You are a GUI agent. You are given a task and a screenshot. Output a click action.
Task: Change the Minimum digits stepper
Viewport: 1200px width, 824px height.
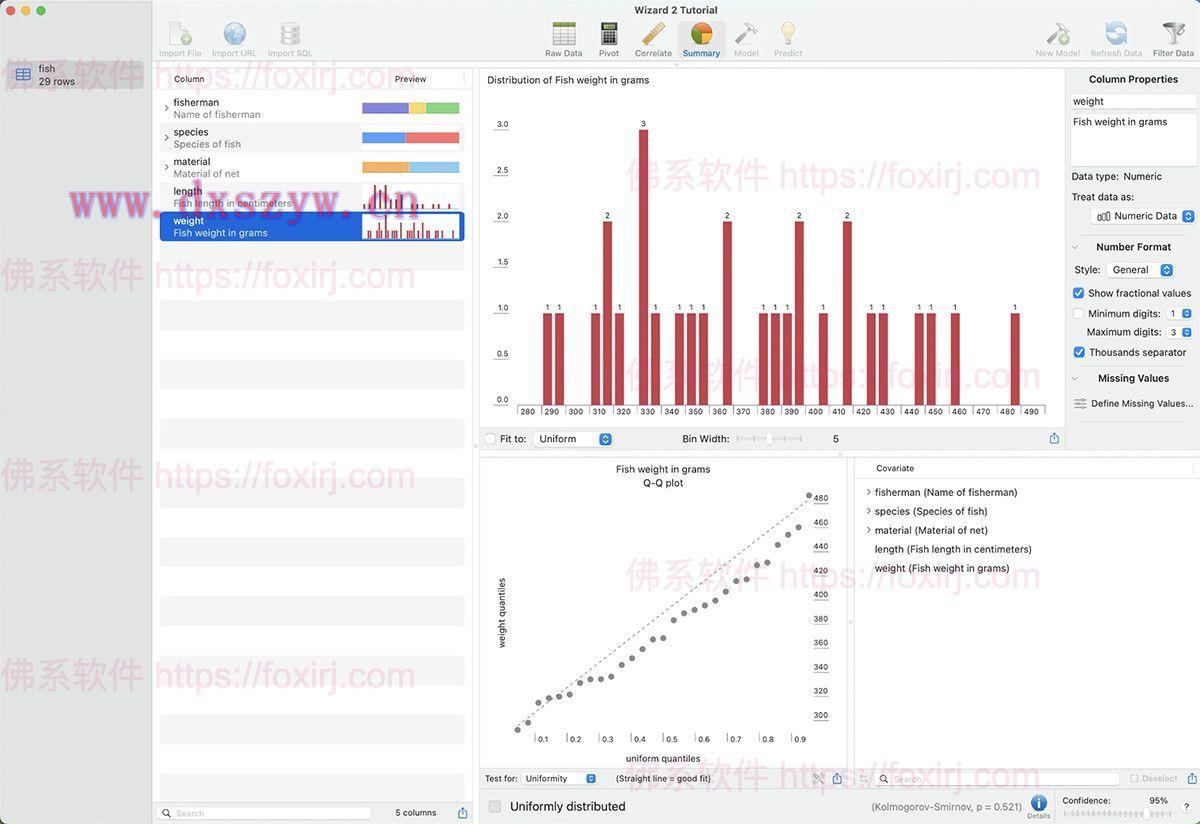[x=1187, y=314]
